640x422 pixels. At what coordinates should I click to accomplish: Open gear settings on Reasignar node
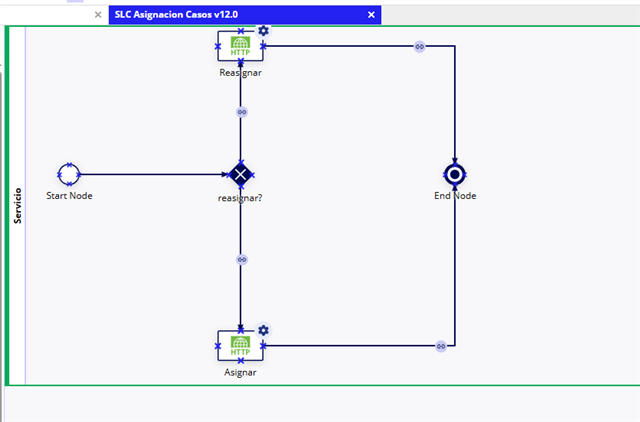[x=263, y=31]
